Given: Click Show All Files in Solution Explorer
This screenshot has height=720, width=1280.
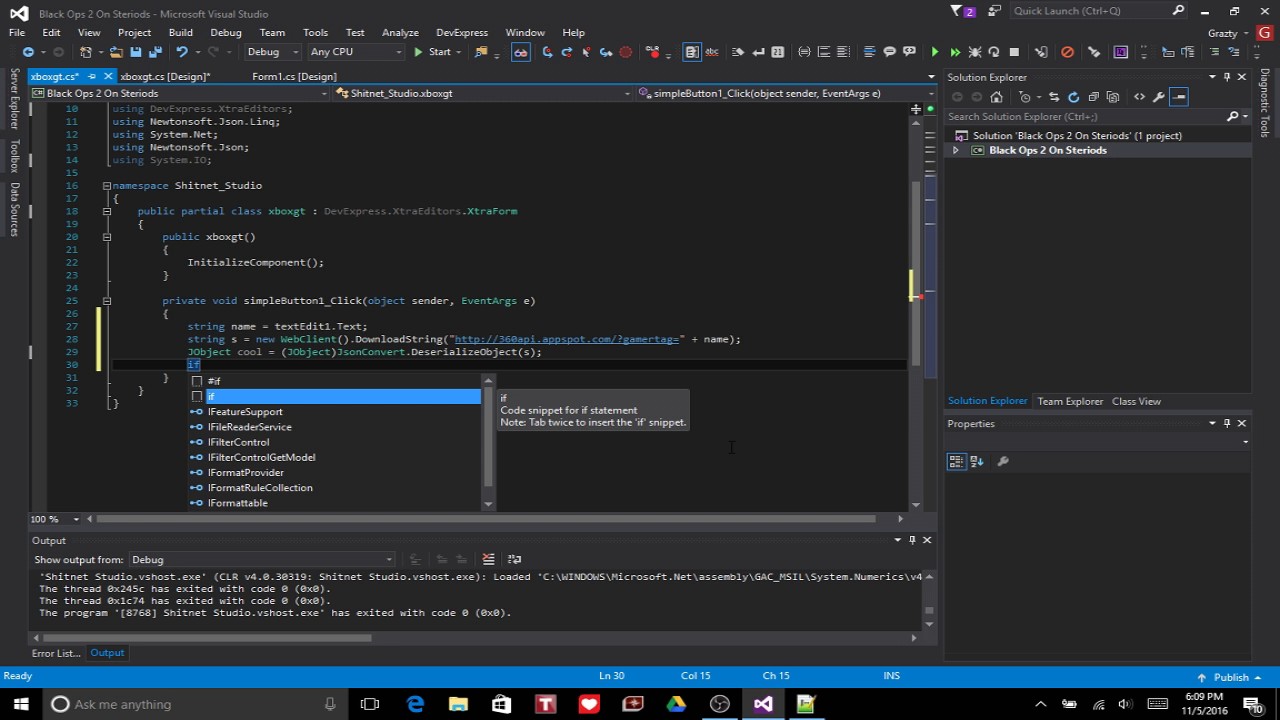Looking at the screenshot, I should pyautogui.click(x=1113, y=97).
